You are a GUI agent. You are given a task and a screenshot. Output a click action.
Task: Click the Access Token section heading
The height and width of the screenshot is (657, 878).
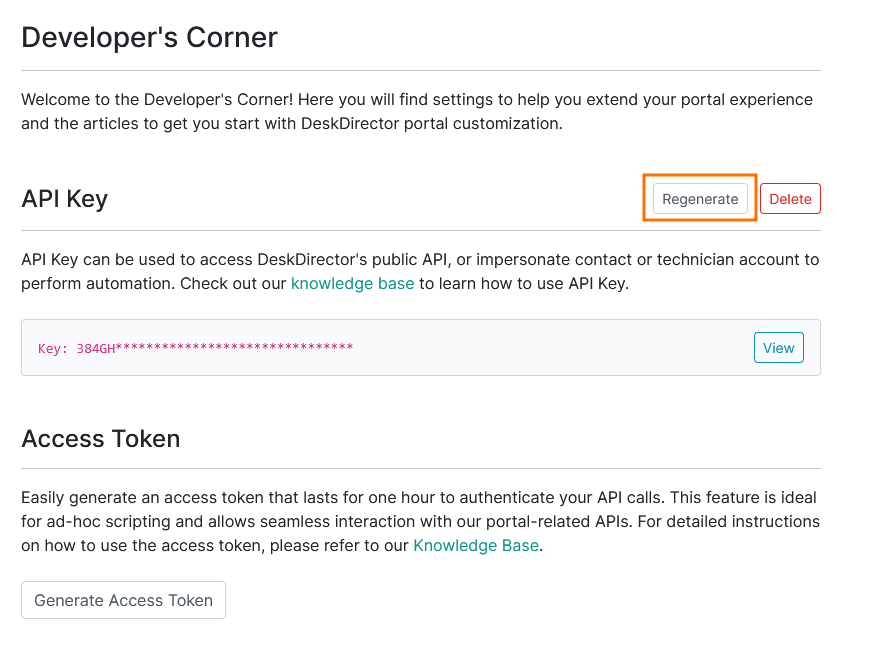[100, 438]
